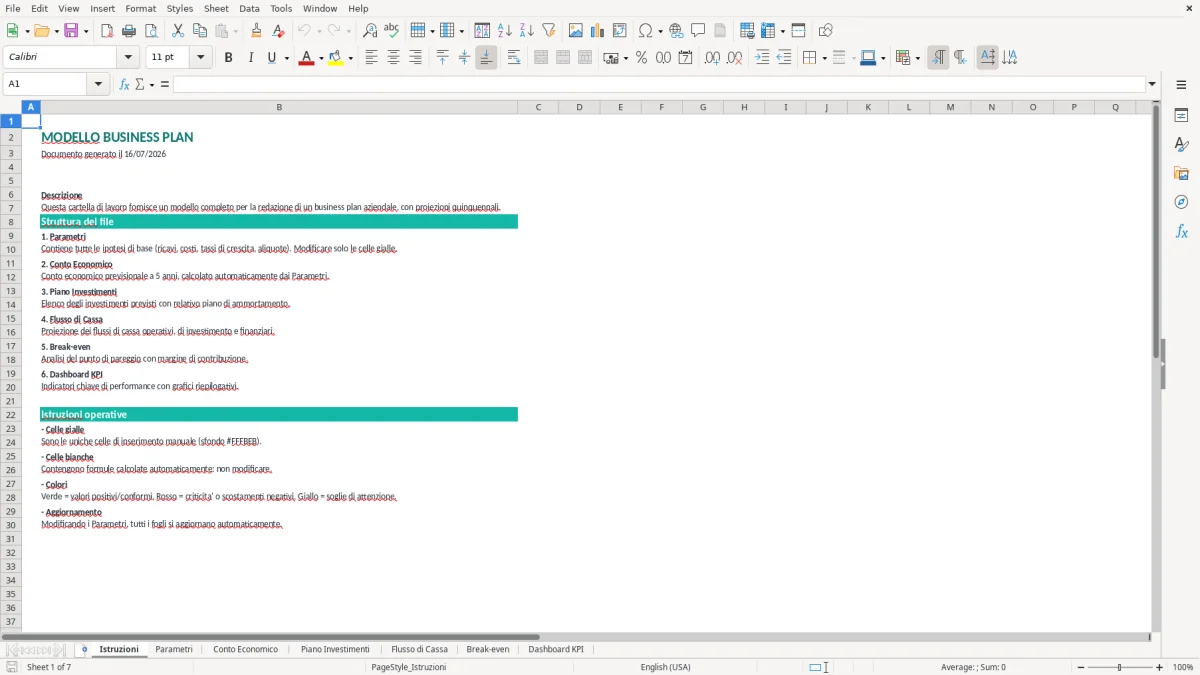Screen dimensions: 1200x675
Task: Insert a hyperlink with the globe icon
Action: click(x=677, y=31)
